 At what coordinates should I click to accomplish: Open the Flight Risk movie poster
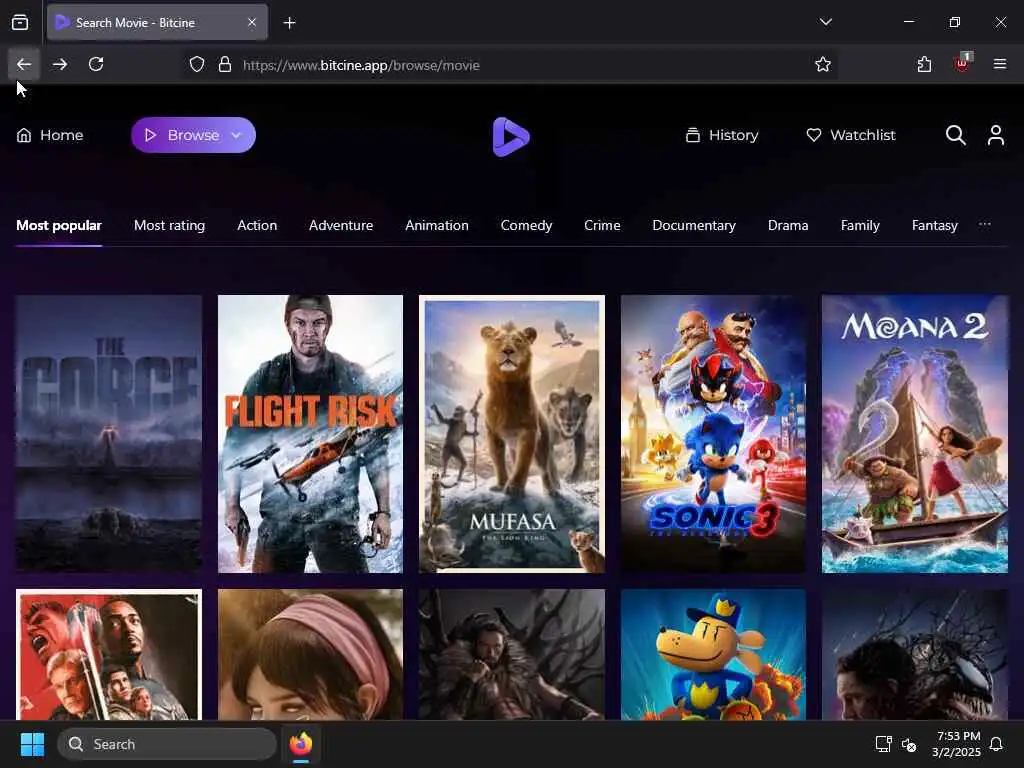click(310, 434)
